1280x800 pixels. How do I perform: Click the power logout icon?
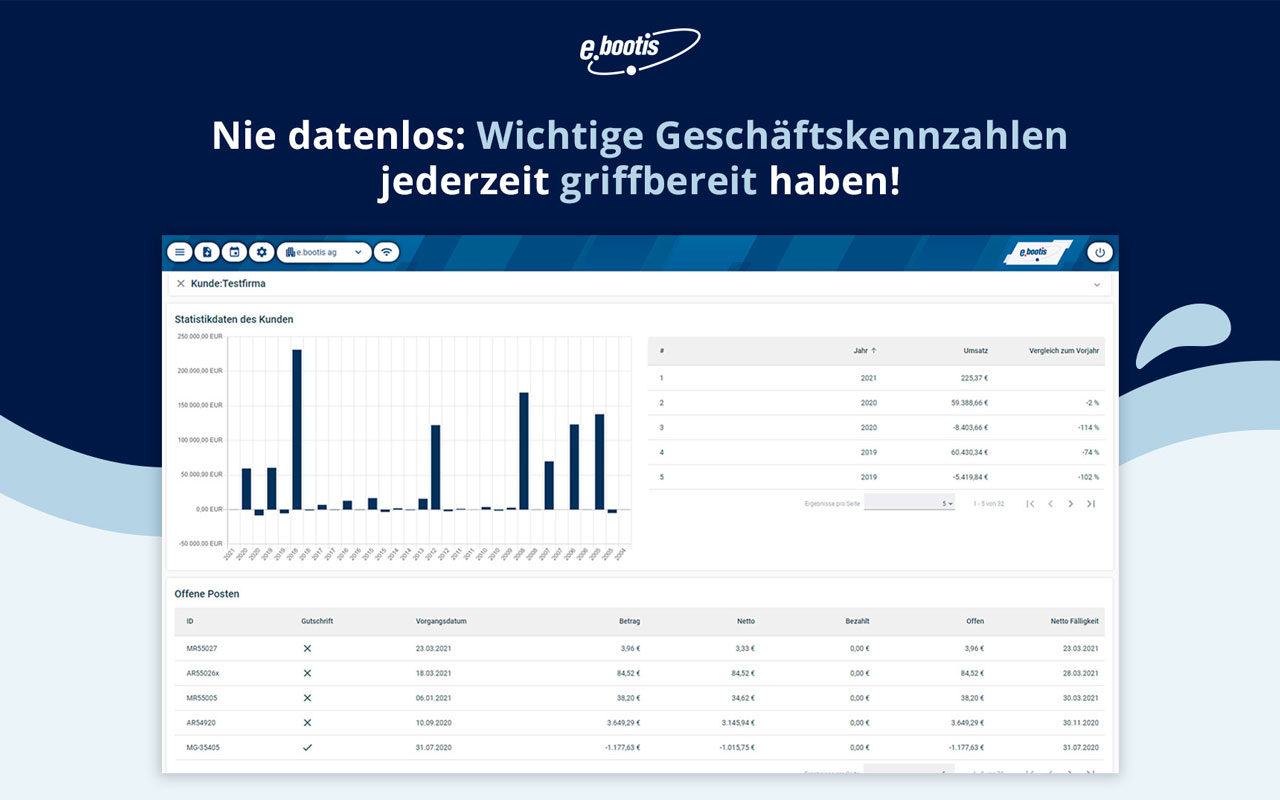click(1100, 252)
